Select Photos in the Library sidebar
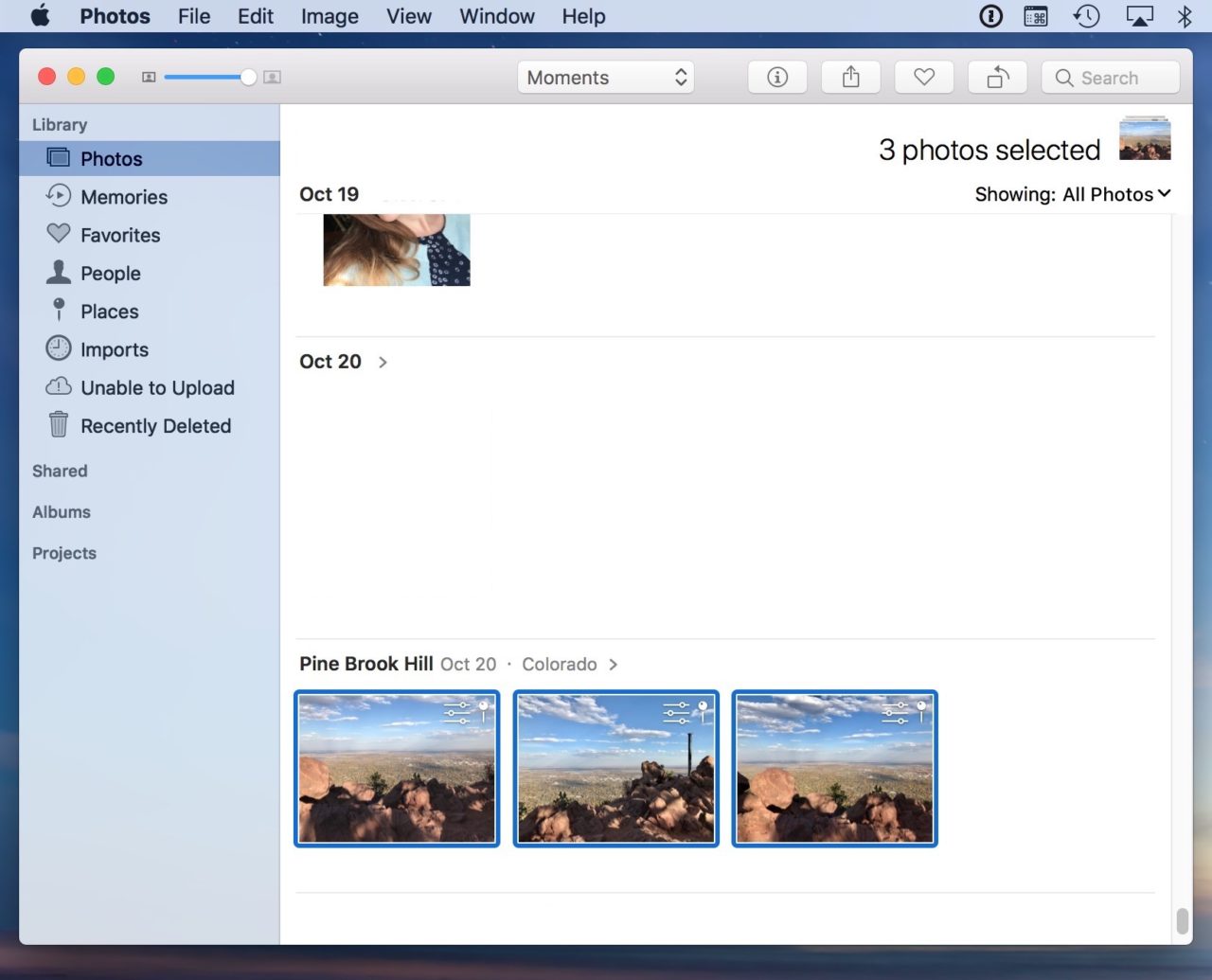This screenshot has width=1212, height=980. (150, 159)
